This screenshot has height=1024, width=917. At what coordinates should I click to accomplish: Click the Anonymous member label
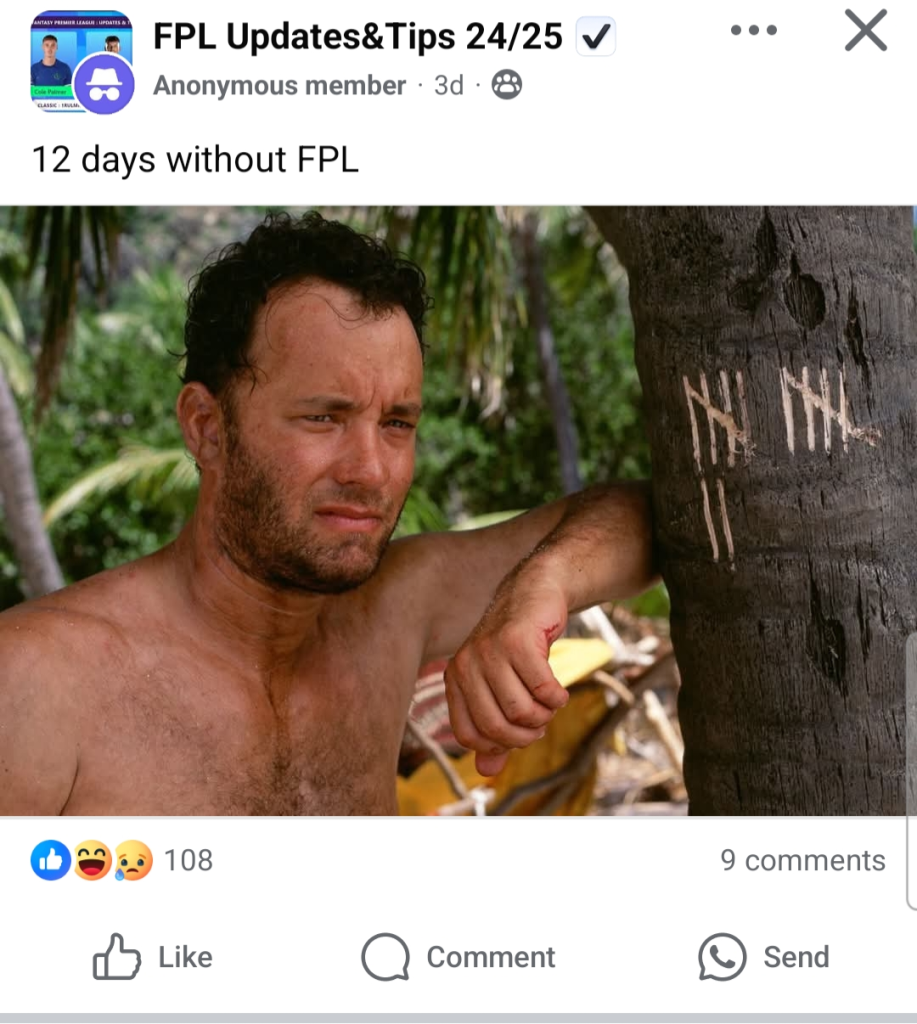point(280,86)
